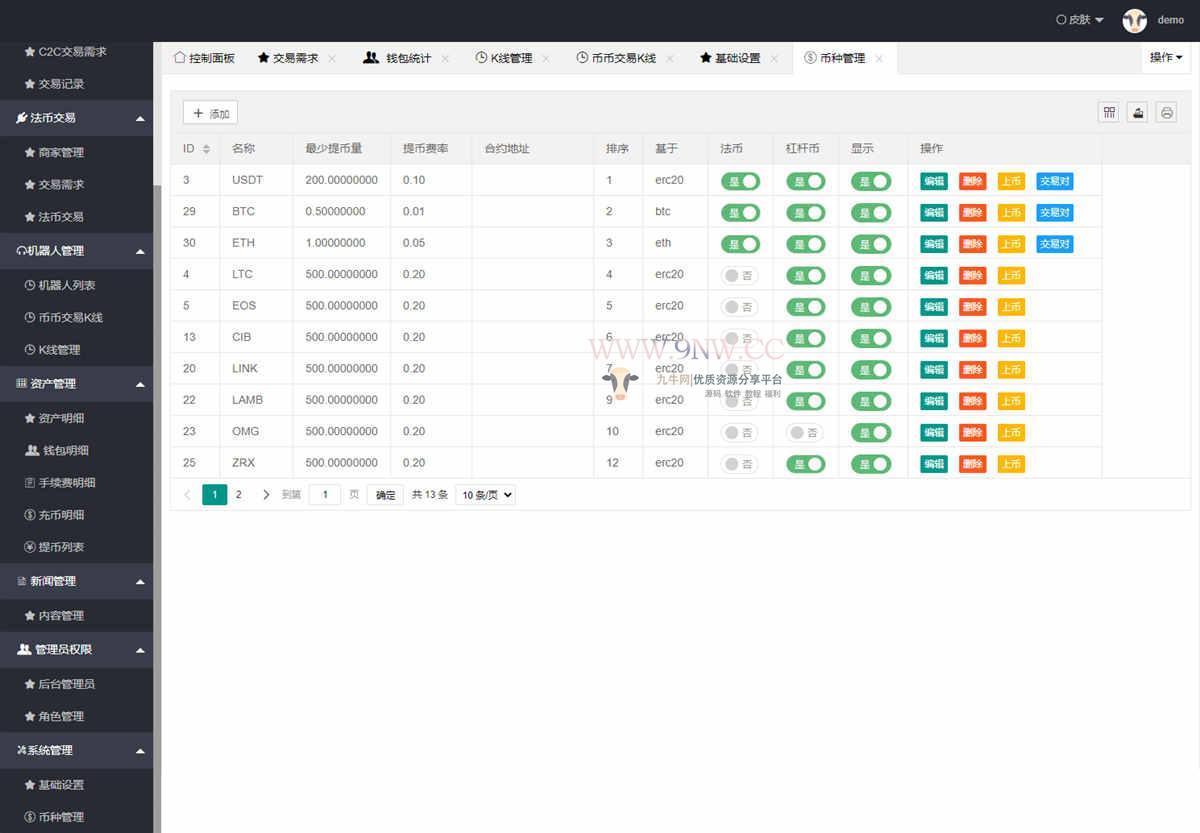The height and width of the screenshot is (833, 1200).
Task: Click the demo user avatar
Action: (1134, 21)
